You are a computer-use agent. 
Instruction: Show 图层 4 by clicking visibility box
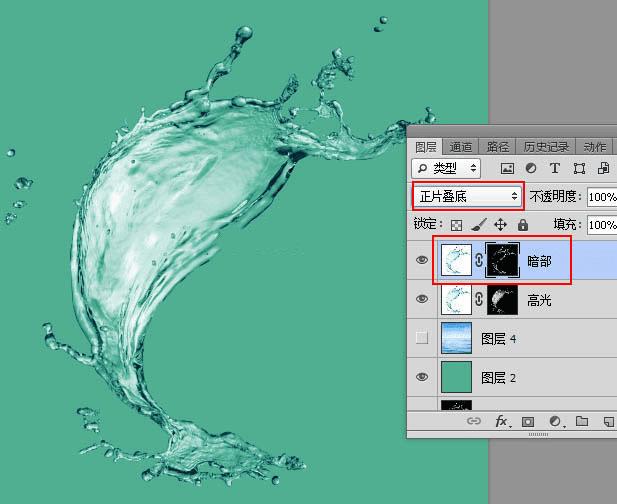pyautogui.click(x=422, y=338)
